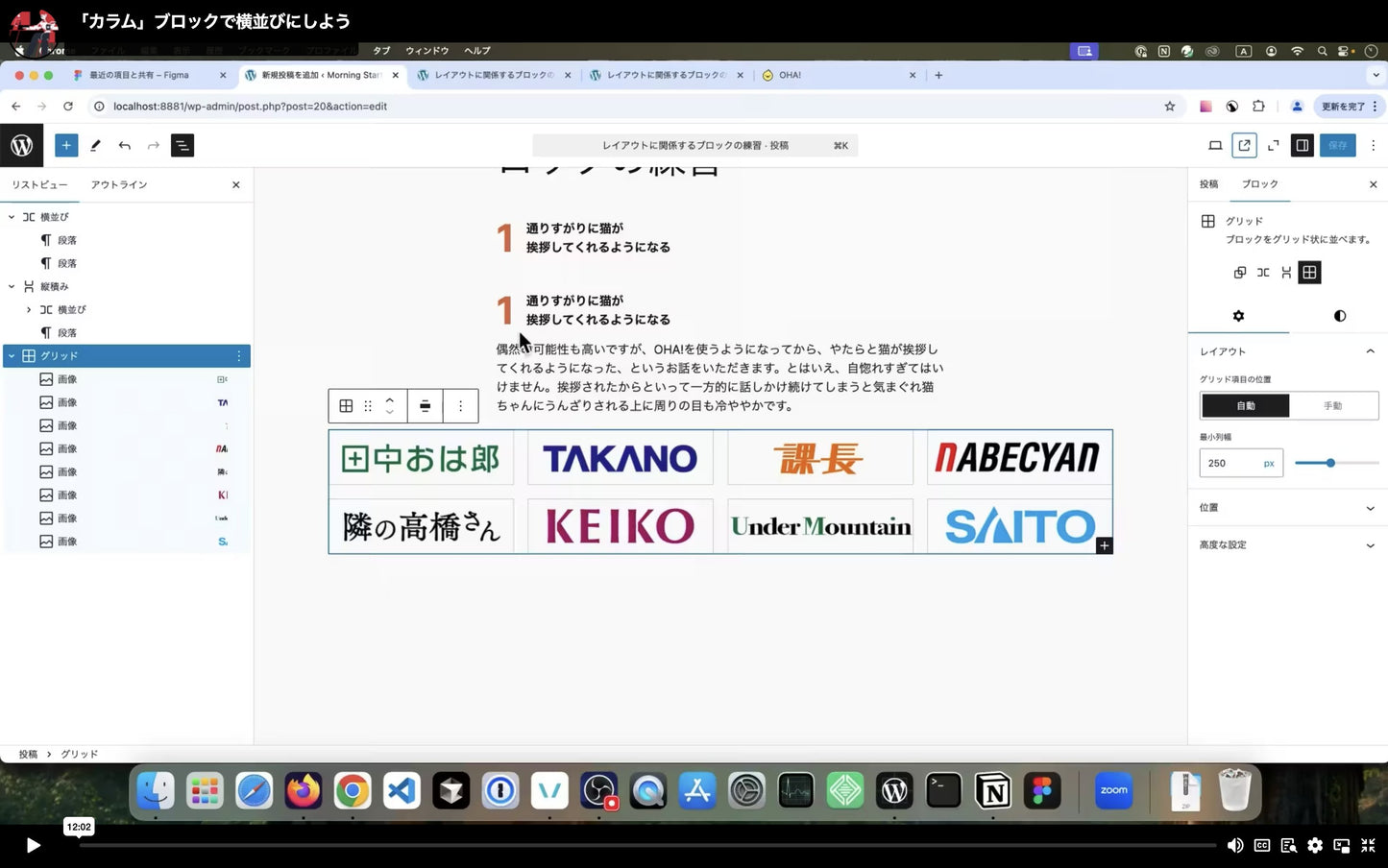Click the グリッド breadcrumb at the bottom
The width and height of the screenshot is (1388, 868).
click(x=79, y=754)
